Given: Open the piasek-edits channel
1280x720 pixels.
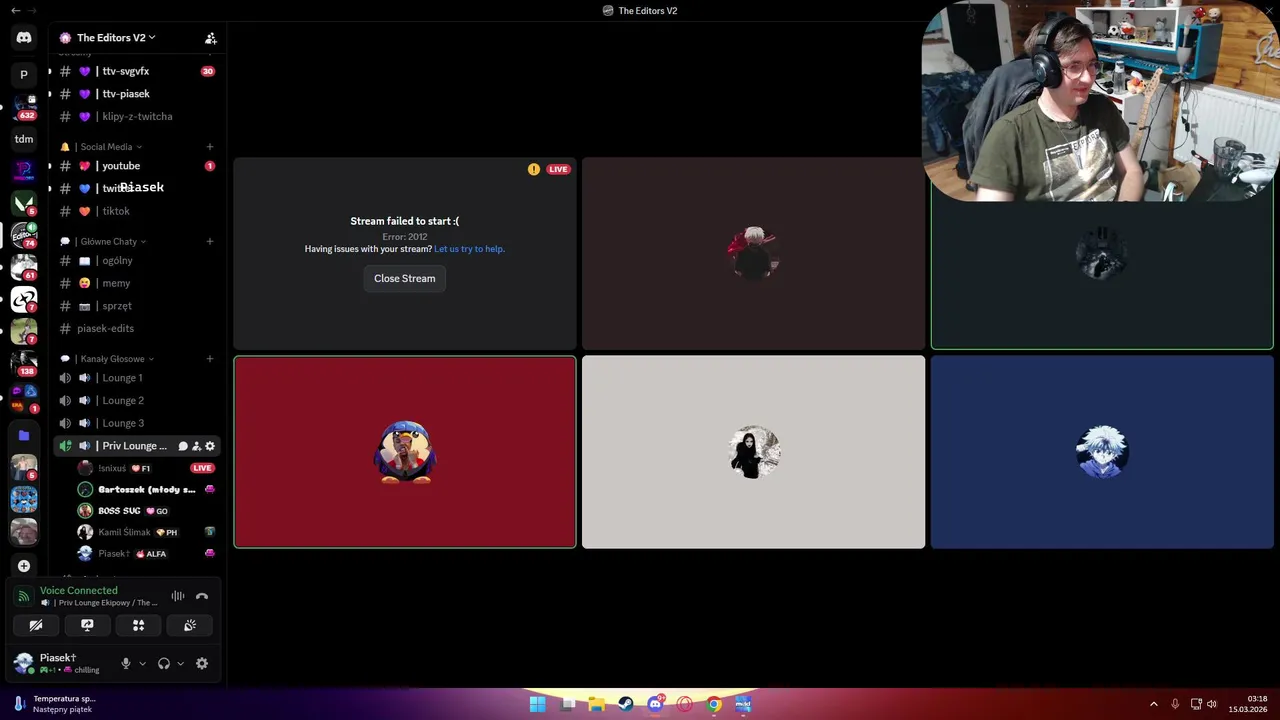Looking at the screenshot, I should [137, 329].
